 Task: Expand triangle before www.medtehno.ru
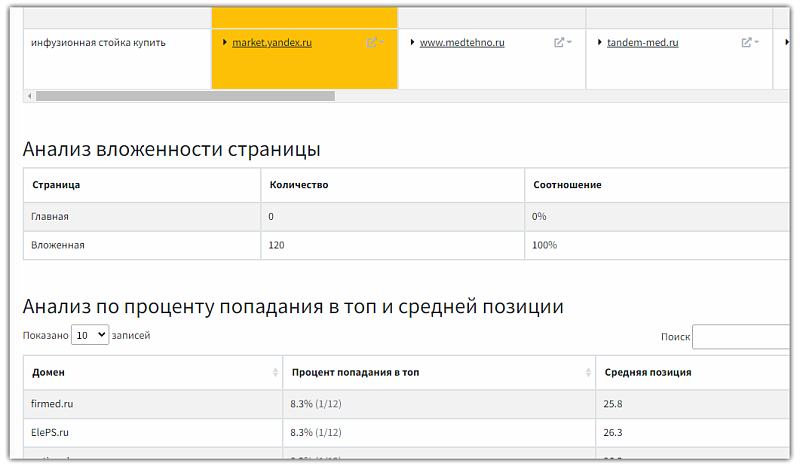click(412, 43)
